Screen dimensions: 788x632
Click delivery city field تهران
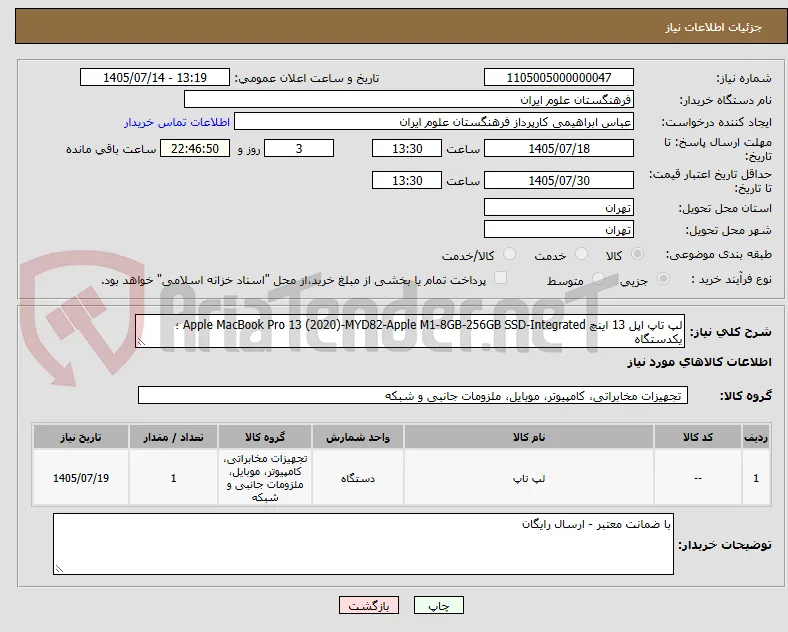[558, 230]
